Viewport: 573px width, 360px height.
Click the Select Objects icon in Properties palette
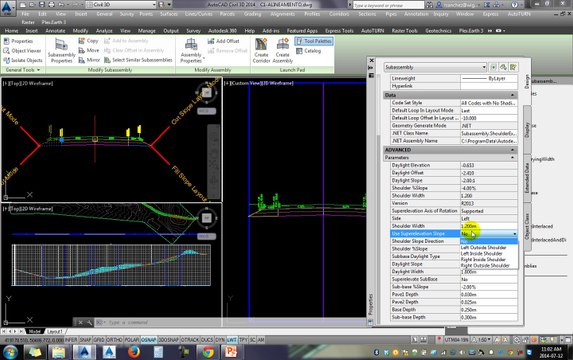coord(503,67)
